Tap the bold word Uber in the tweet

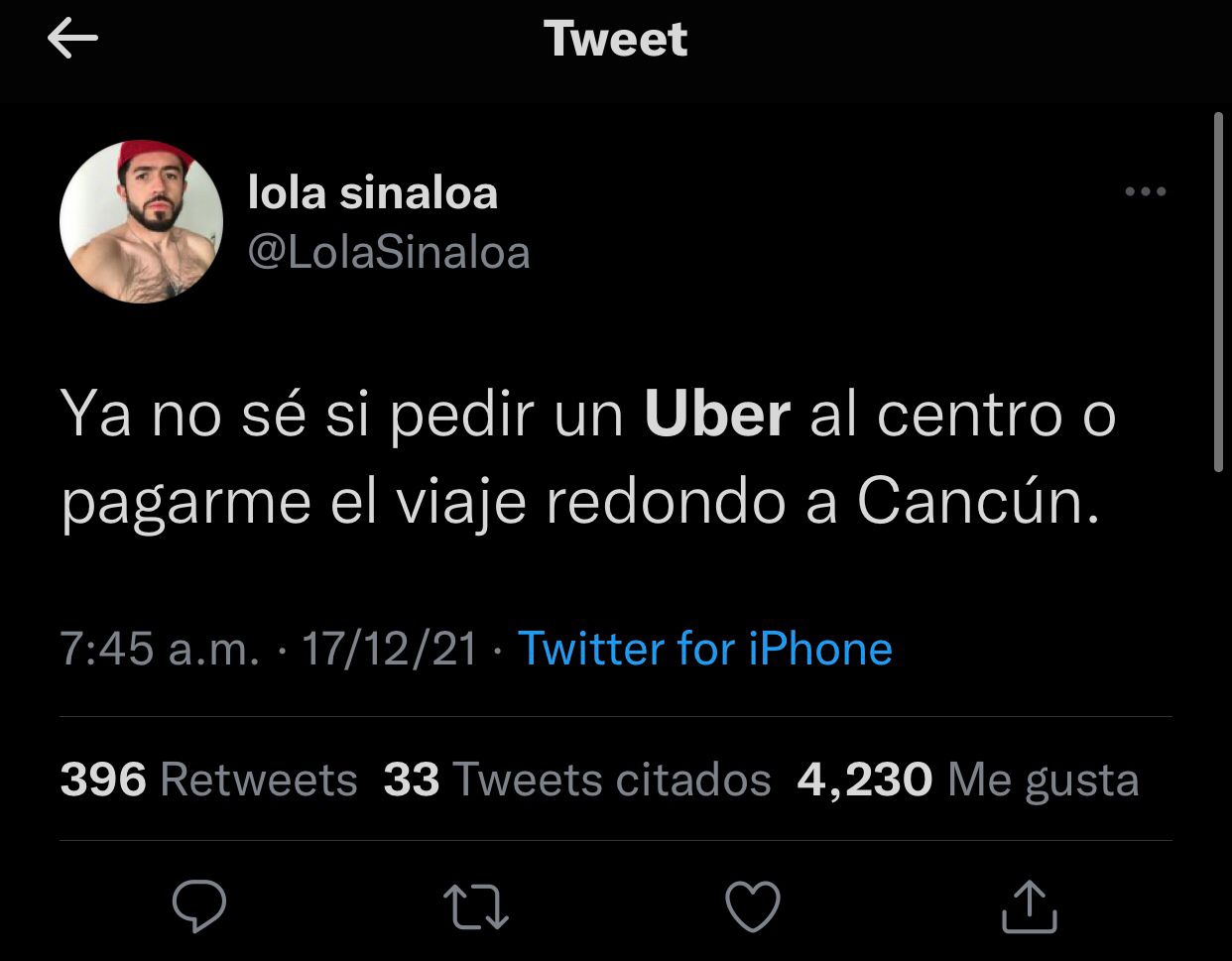(x=717, y=415)
